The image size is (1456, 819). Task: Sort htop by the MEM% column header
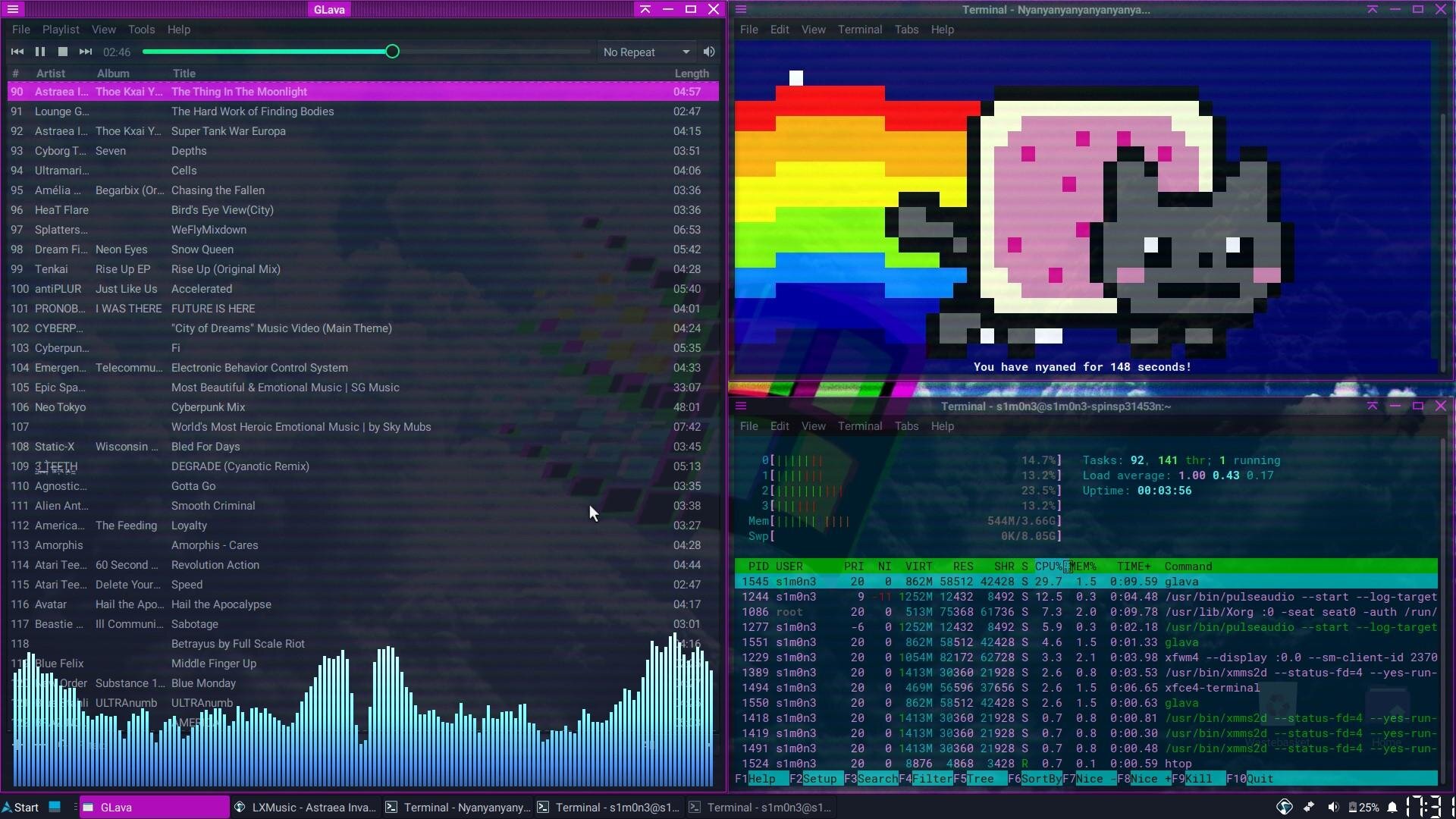point(1084,566)
